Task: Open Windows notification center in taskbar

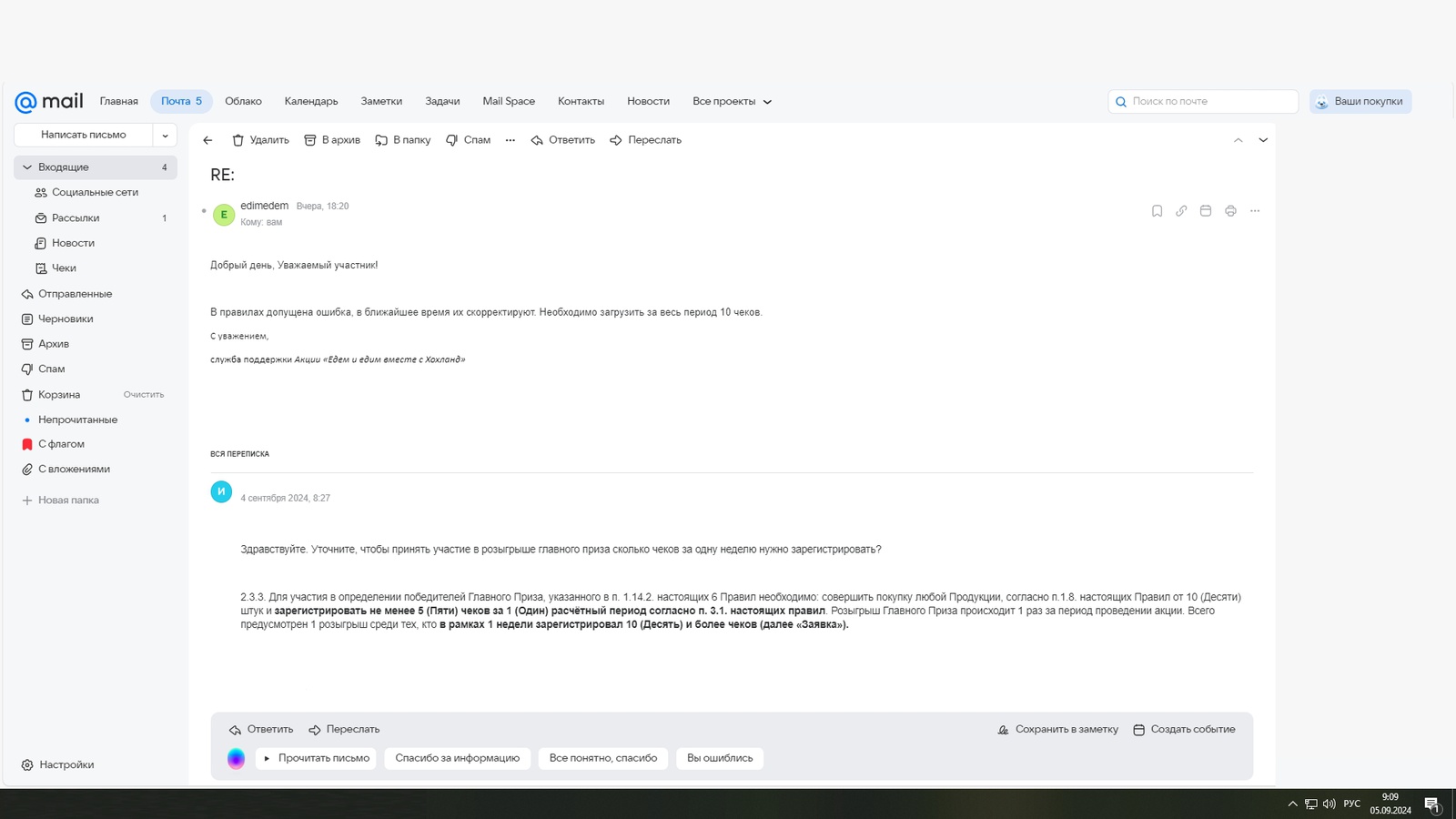Action: point(1431,804)
